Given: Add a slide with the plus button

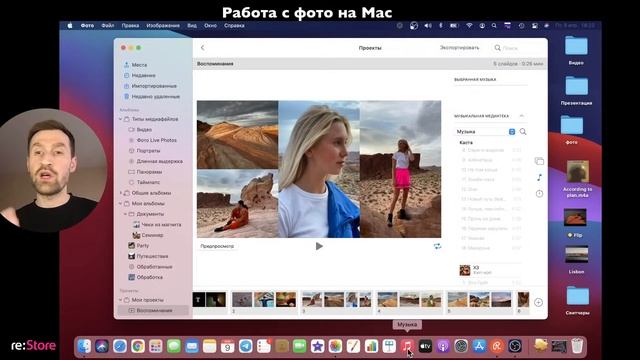Looking at the screenshot, I should pyautogui.click(x=538, y=302).
